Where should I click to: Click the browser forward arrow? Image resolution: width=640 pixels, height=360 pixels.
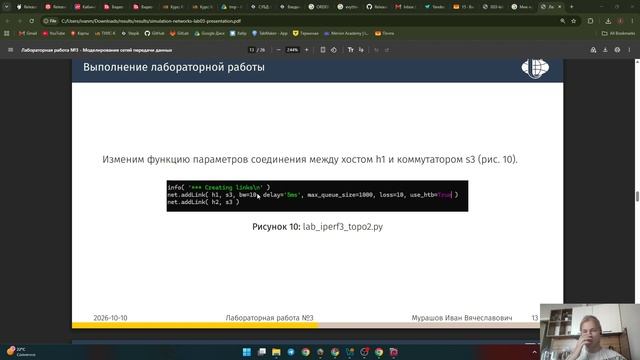coord(19,21)
